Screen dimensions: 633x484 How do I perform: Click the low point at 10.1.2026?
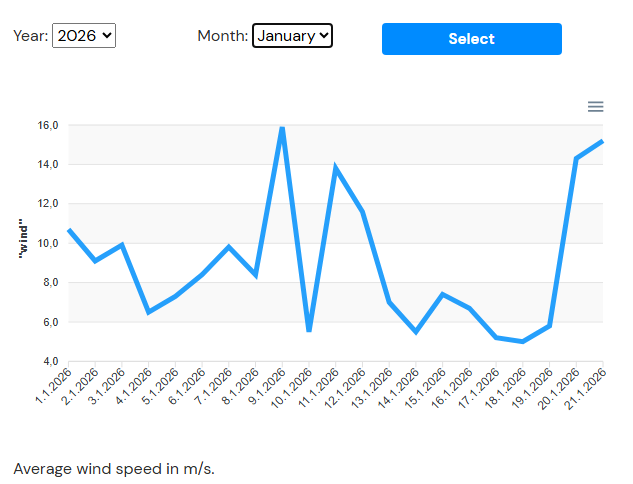(x=309, y=330)
